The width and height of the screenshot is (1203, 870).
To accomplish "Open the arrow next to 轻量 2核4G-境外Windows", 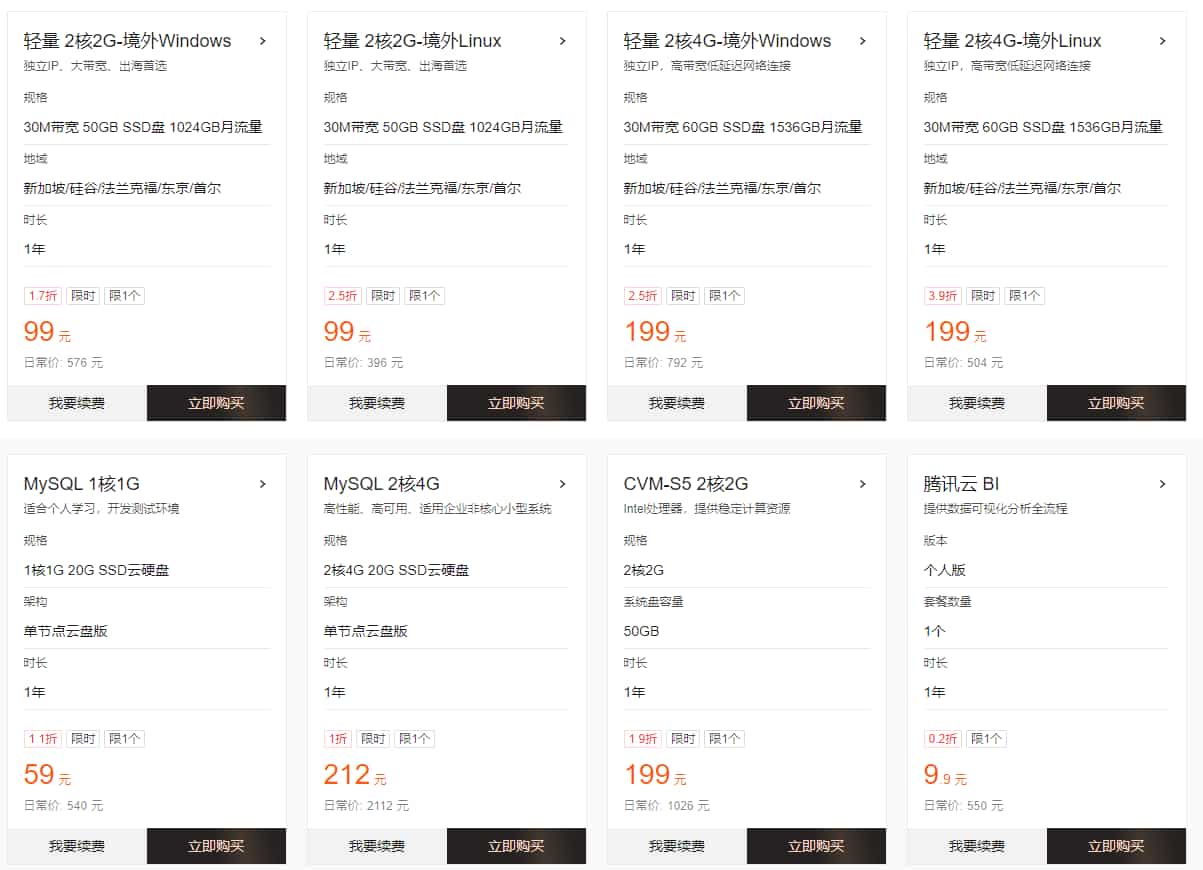I will [x=863, y=41].
